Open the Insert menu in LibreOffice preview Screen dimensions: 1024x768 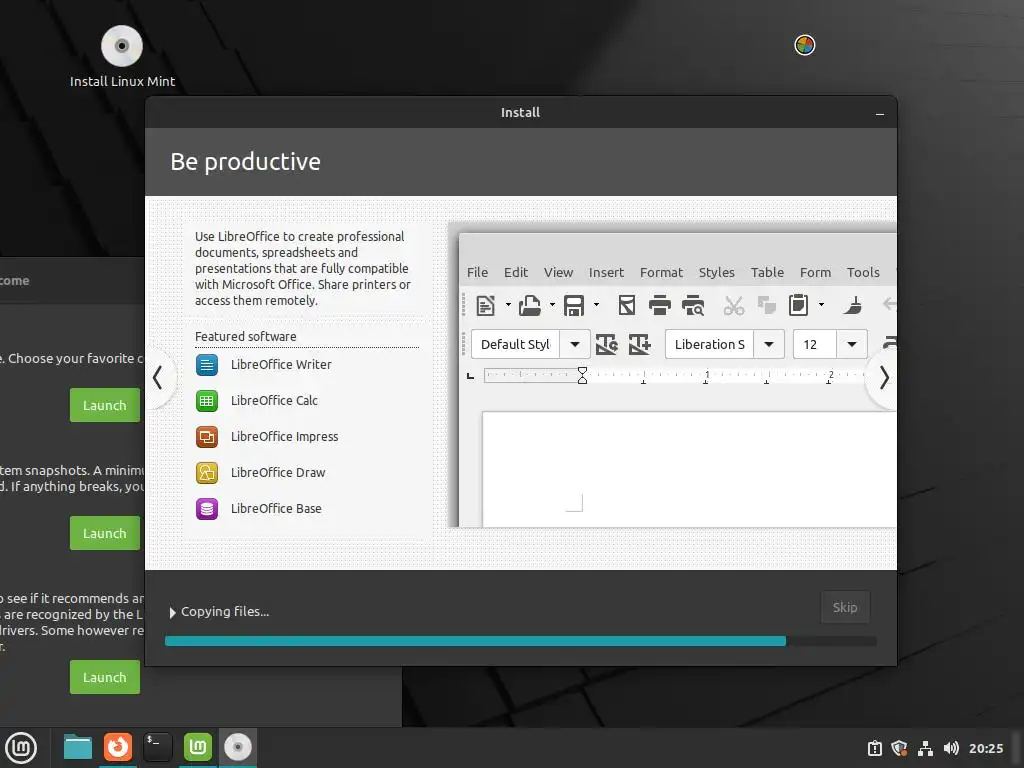tap(606, 272)
